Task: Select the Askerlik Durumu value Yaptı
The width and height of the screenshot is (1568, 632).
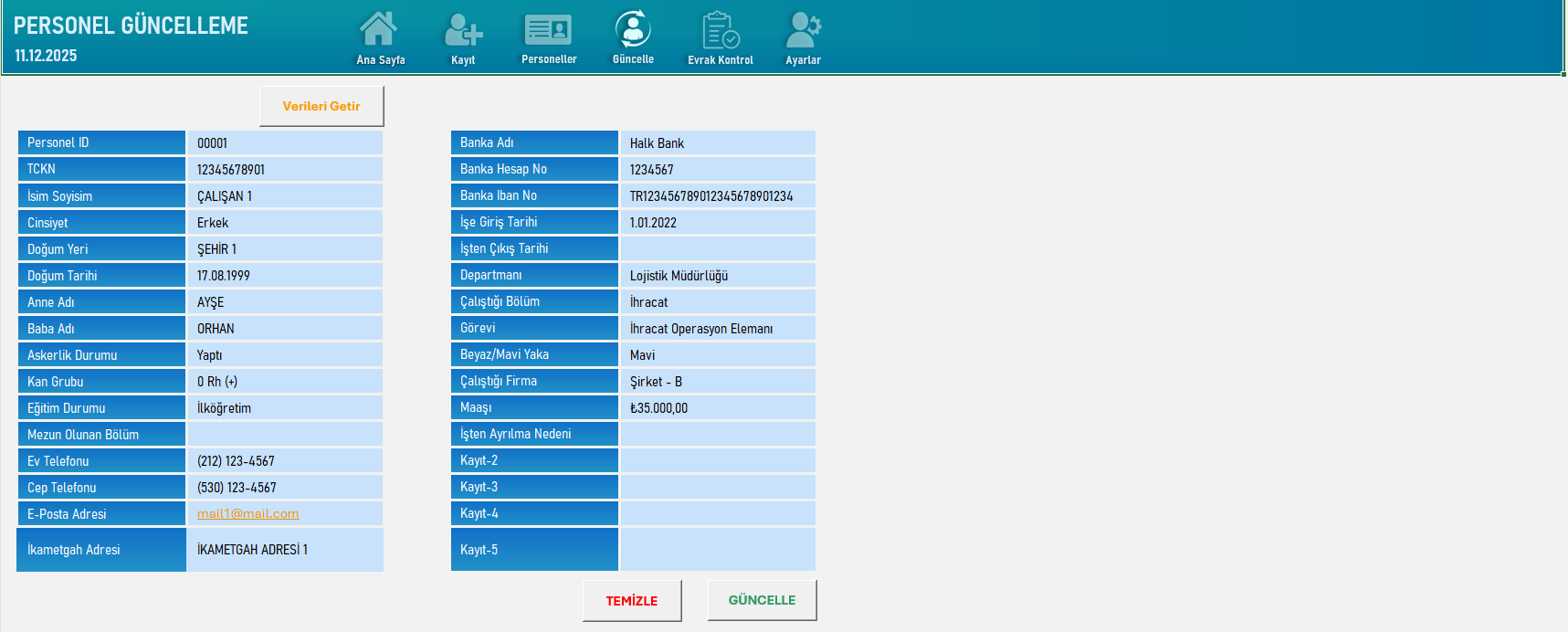Action: [x=285, y=354]
